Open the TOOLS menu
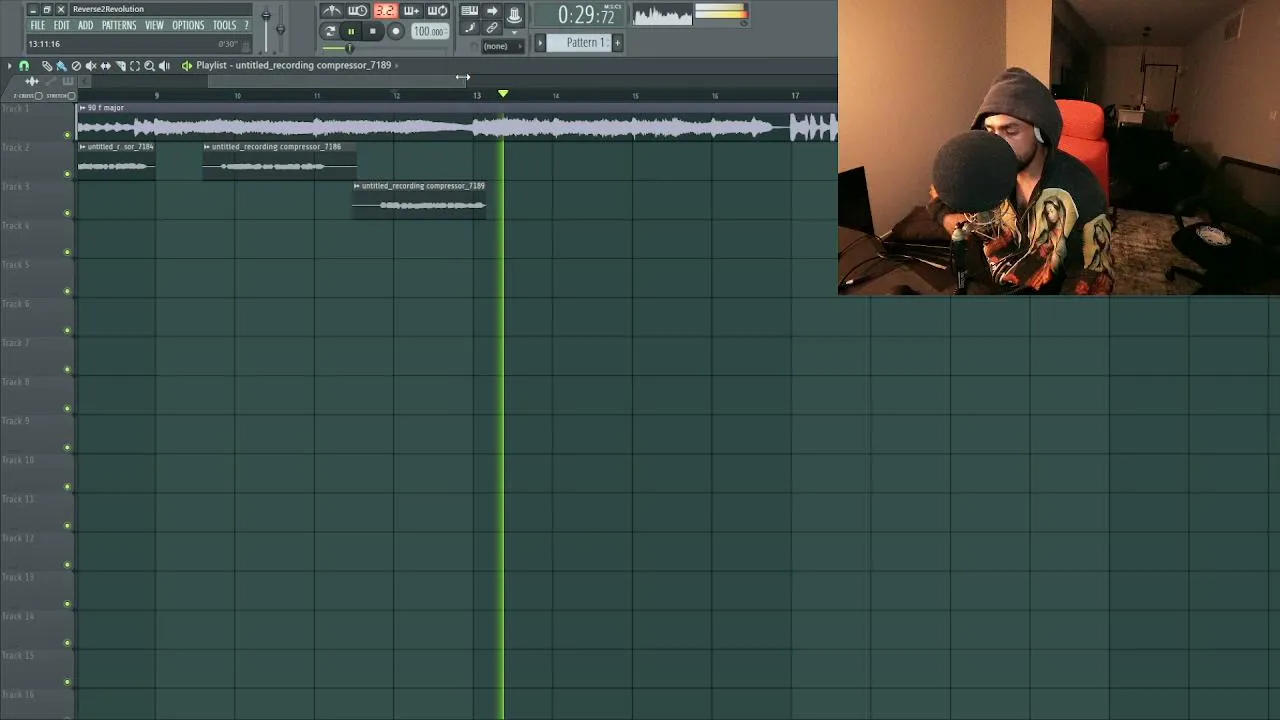 click(225, 25)
